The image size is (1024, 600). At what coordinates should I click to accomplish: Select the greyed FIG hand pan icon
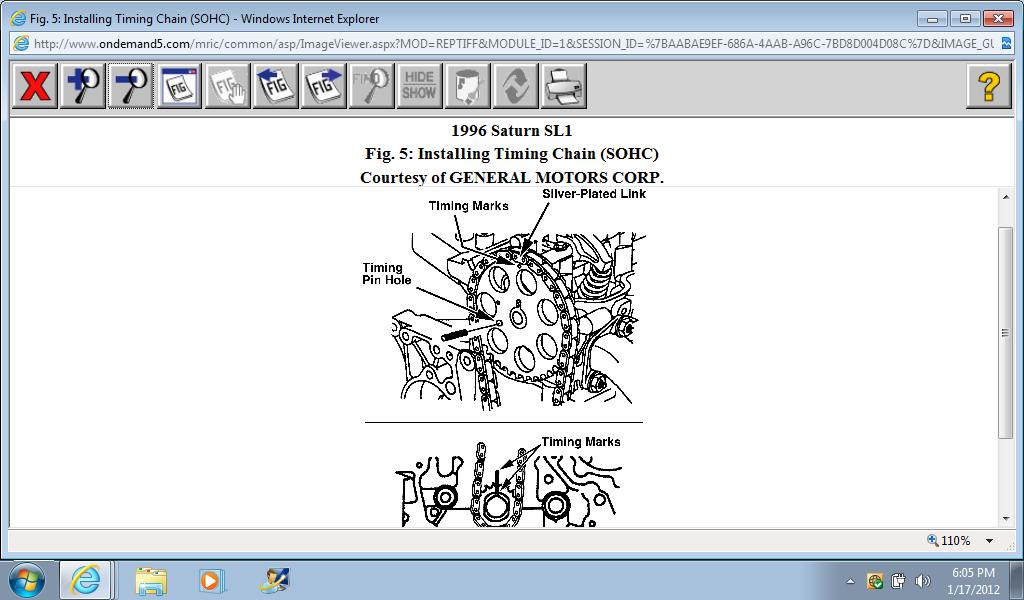227,86
